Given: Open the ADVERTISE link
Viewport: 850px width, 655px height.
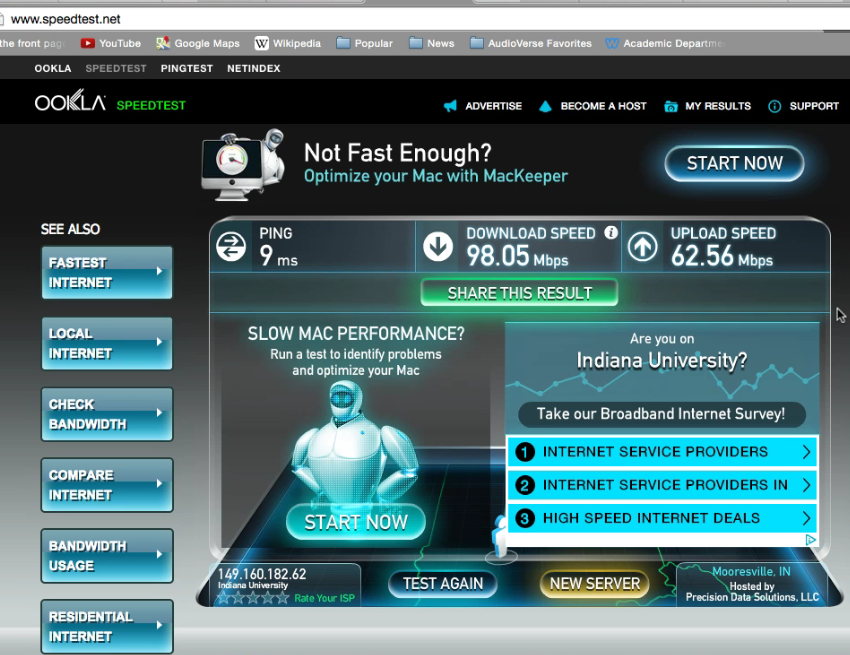Looking at the screenshot, I should pyautogui.click(x=493, y=106).
